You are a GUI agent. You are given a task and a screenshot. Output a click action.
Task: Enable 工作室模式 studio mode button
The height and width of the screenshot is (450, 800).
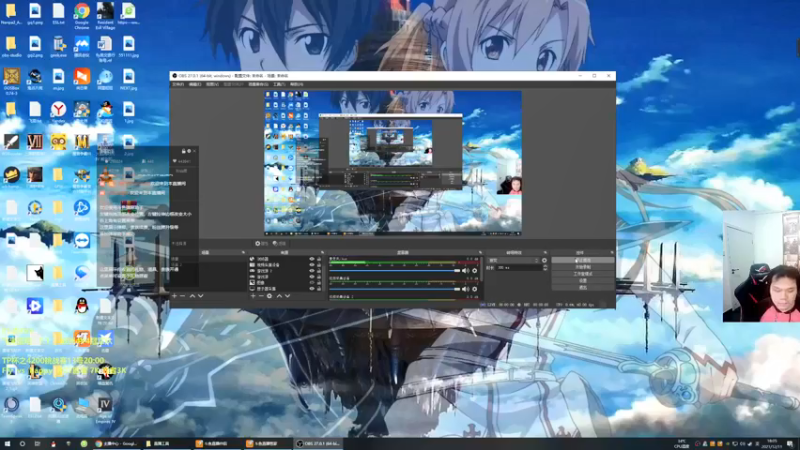tap(583, 274)
